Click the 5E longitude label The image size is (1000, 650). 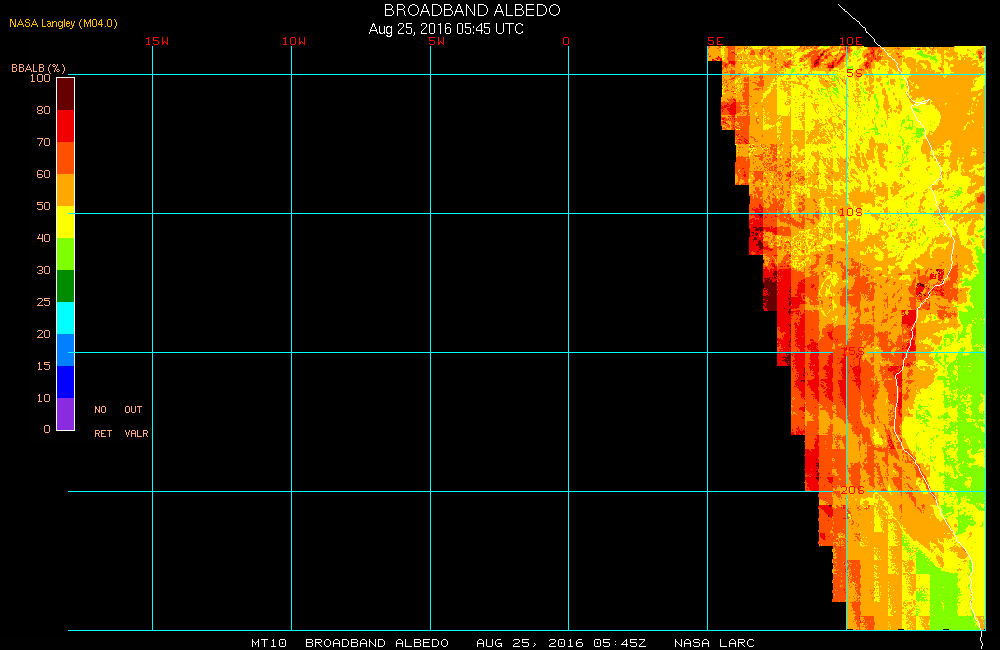716,41
